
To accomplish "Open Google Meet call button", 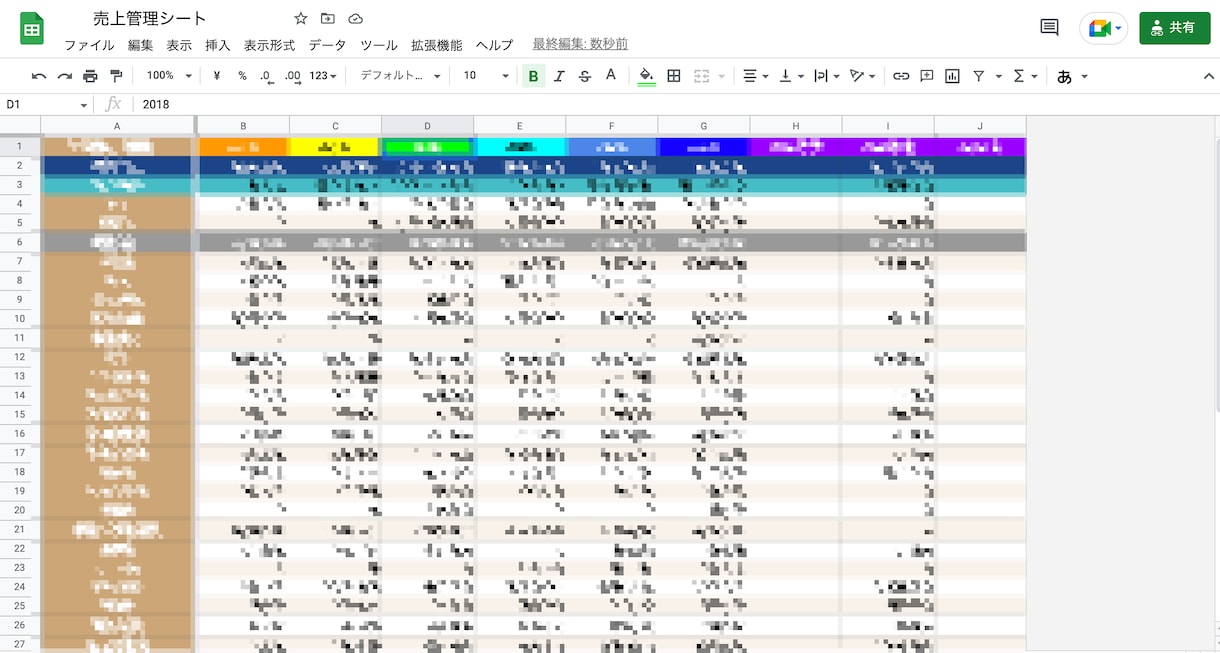I will pyautogui.click(x=1104, y=28).
